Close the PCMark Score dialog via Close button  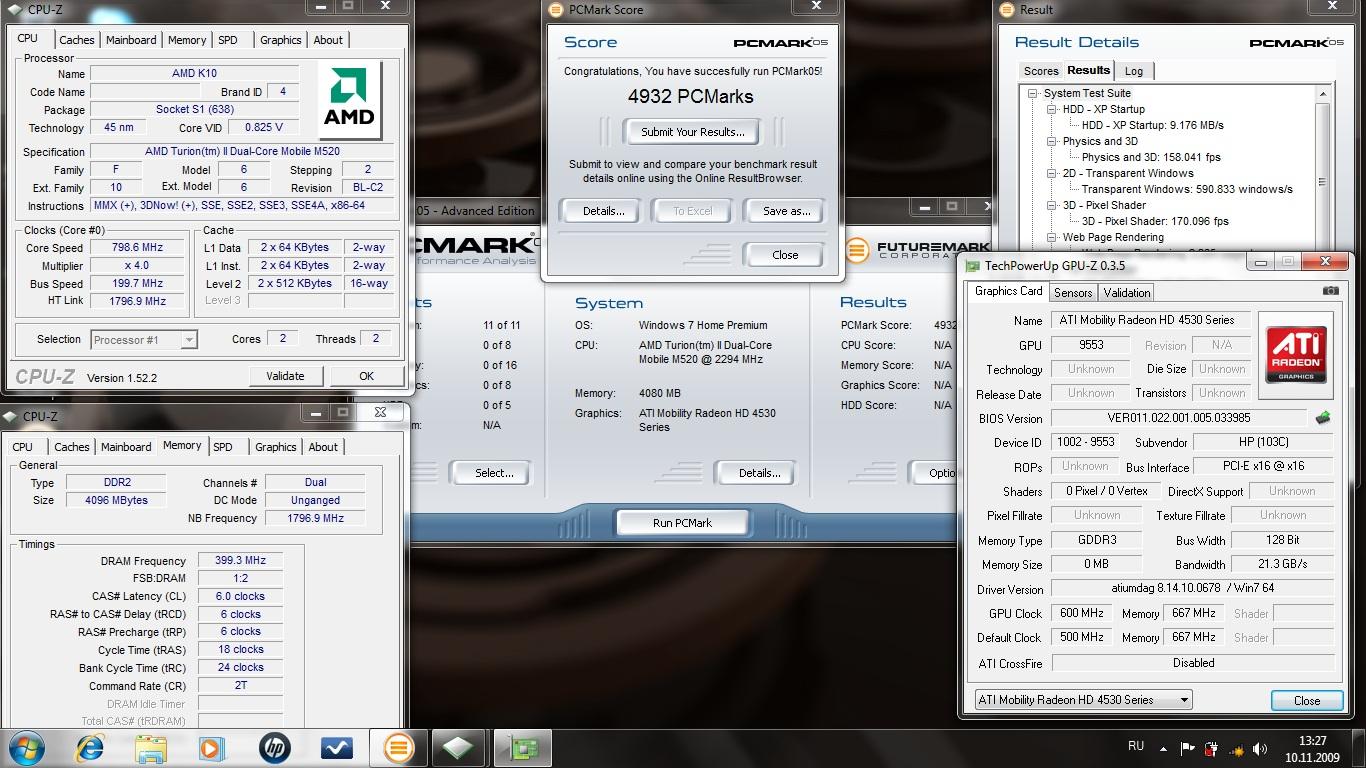click(785, 255)
